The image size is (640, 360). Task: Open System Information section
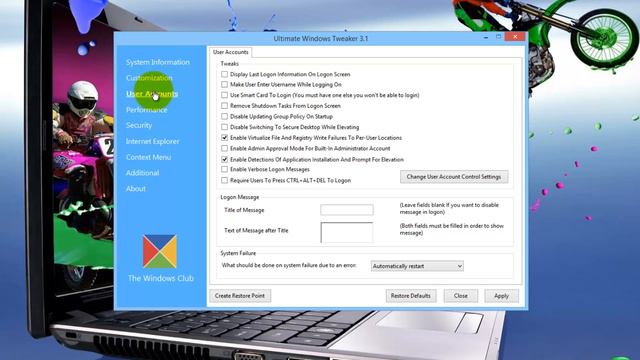tap(158, 62)
